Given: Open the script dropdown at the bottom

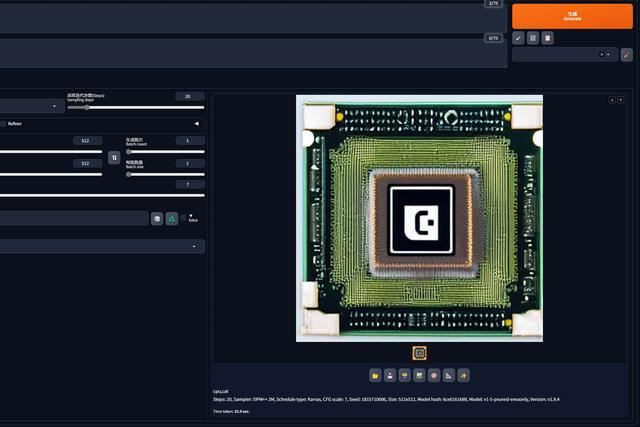Looking at the screenshot, I should [100, 246].
